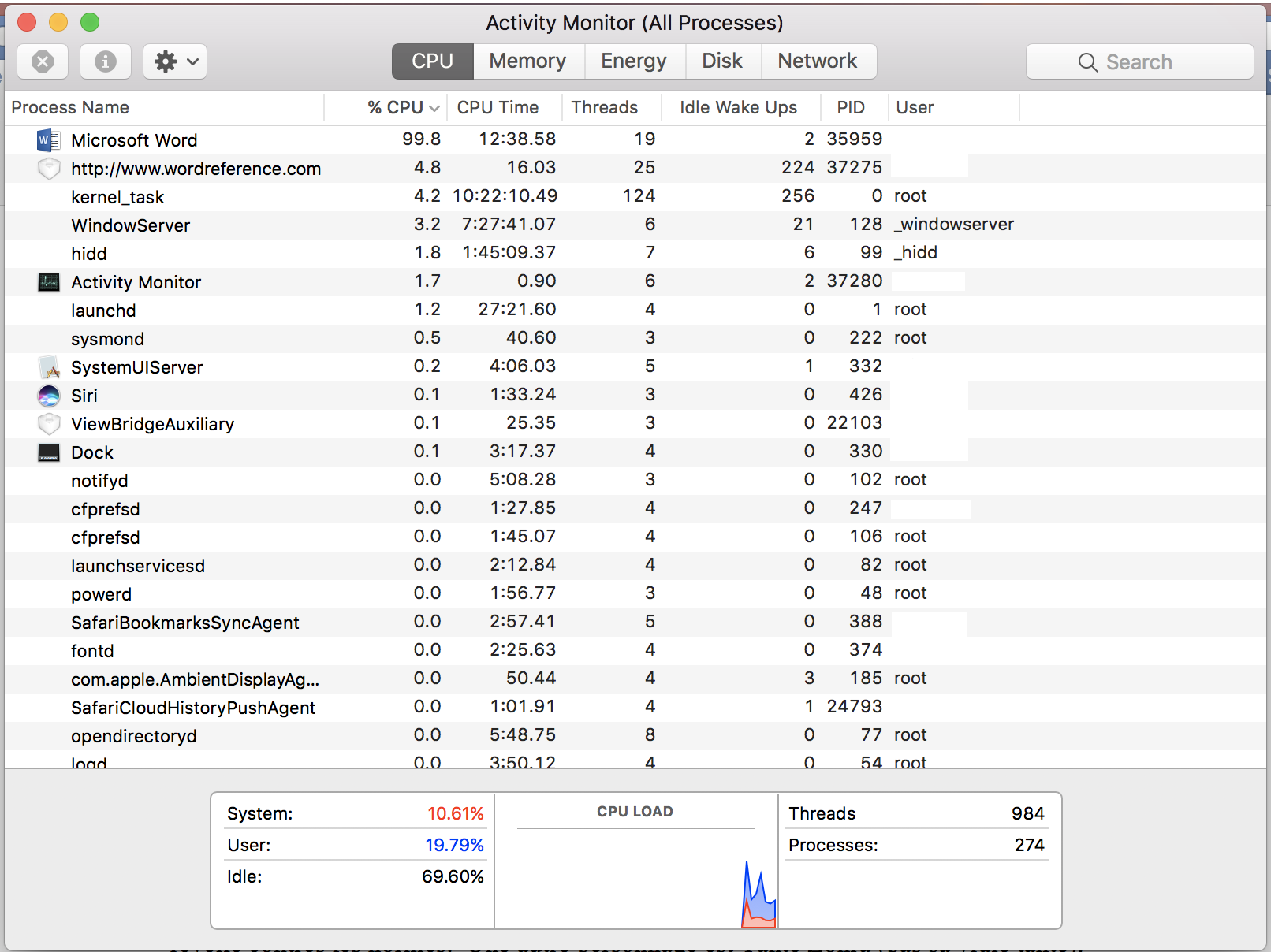
Task: Click CPU time 10:22:10.49 for kernel_task
Action: [505, 196]
